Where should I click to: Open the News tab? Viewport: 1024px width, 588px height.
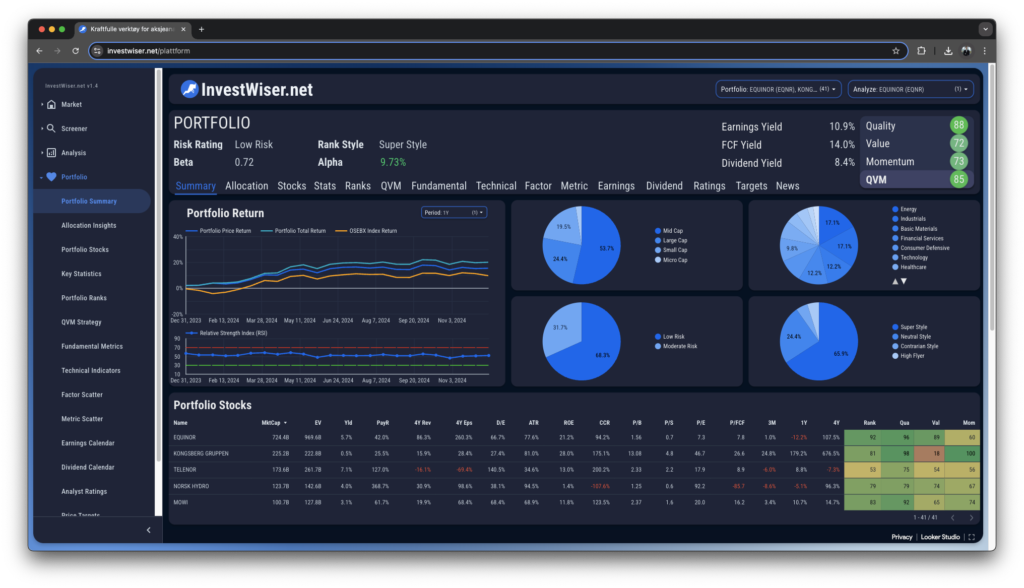[787, 186]
